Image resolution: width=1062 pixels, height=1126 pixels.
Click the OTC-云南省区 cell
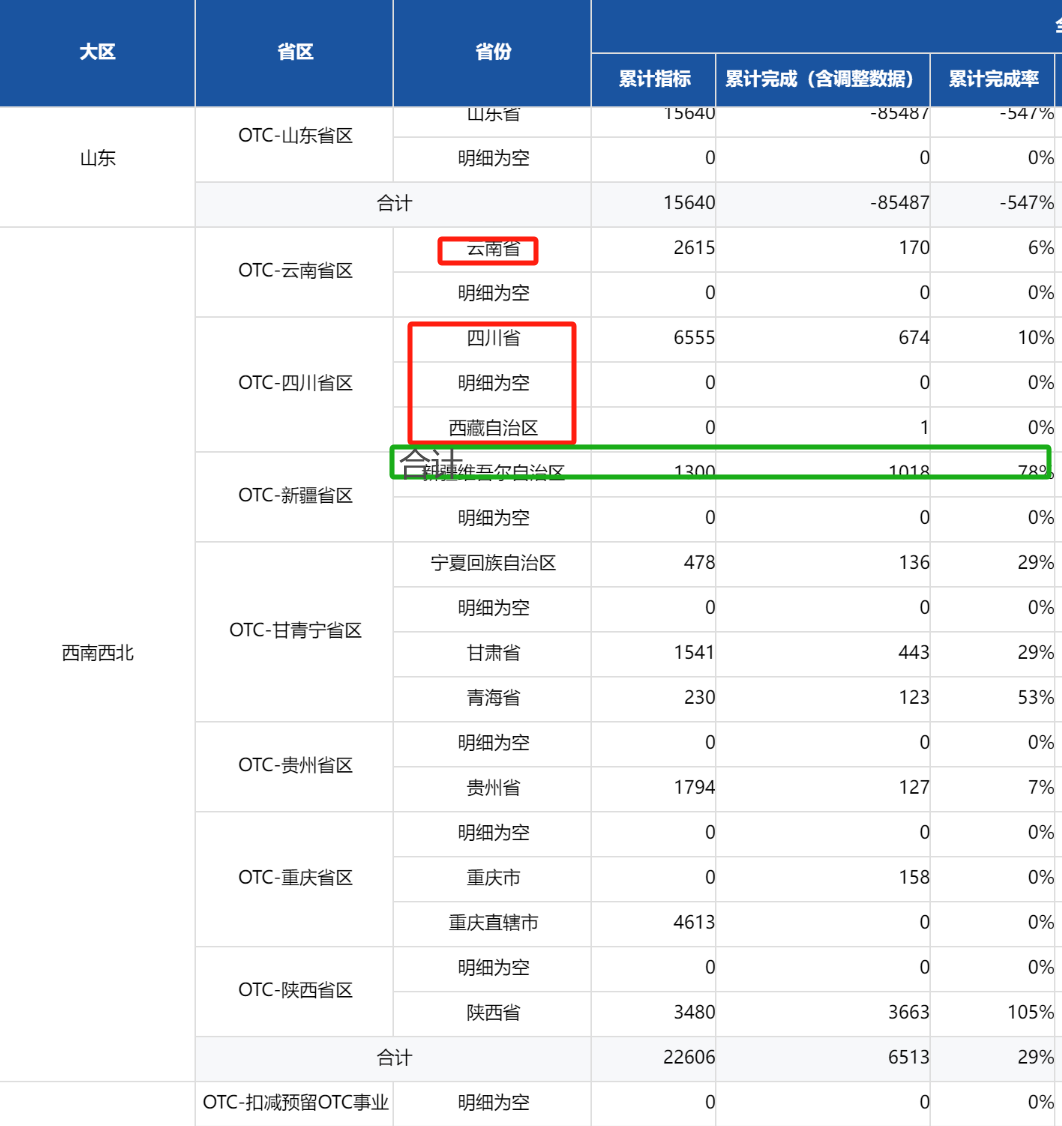[295, 270]
